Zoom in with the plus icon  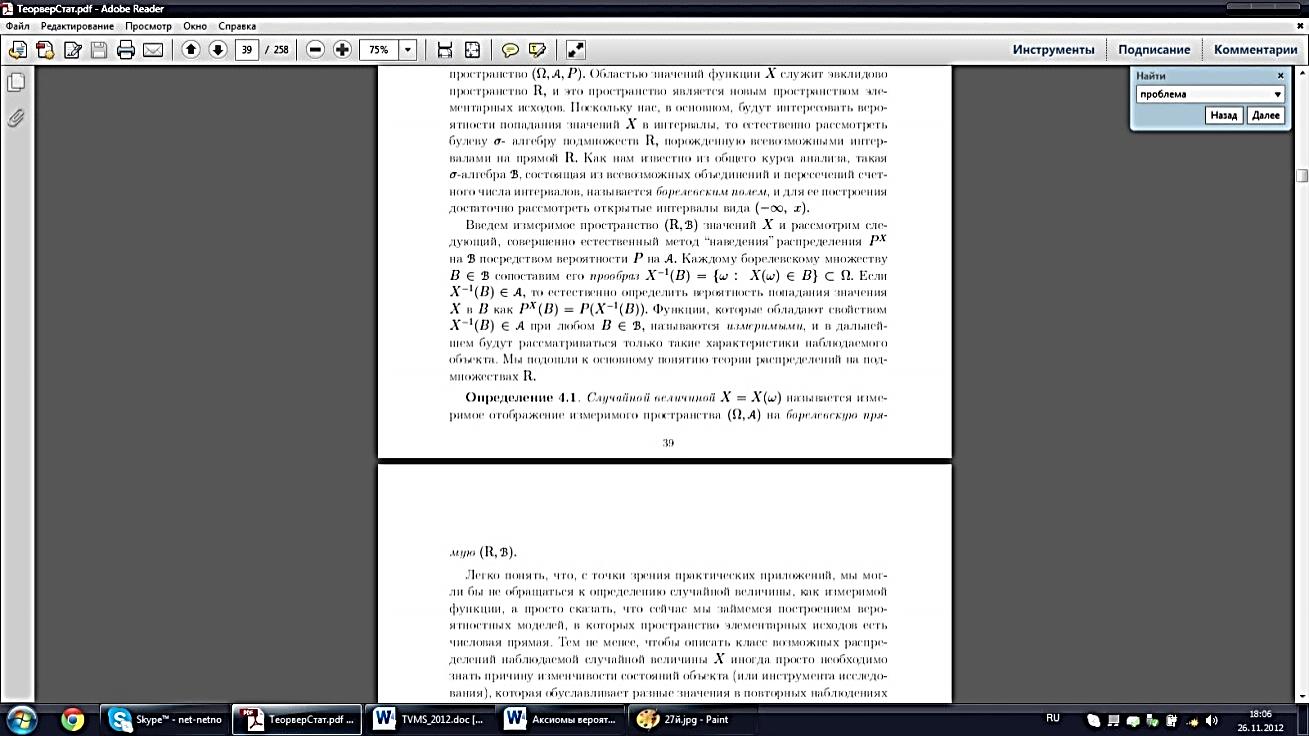[x=342, y=49]
